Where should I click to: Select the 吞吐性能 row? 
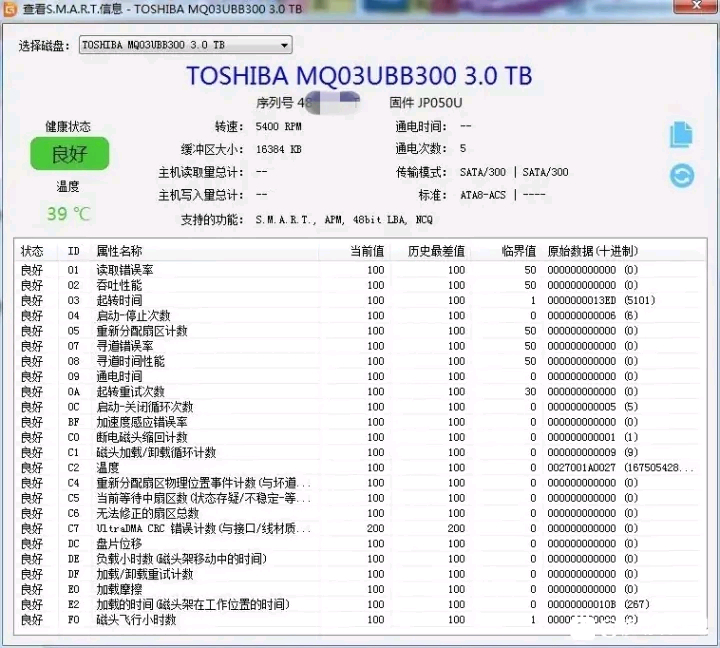click(360, 285)
